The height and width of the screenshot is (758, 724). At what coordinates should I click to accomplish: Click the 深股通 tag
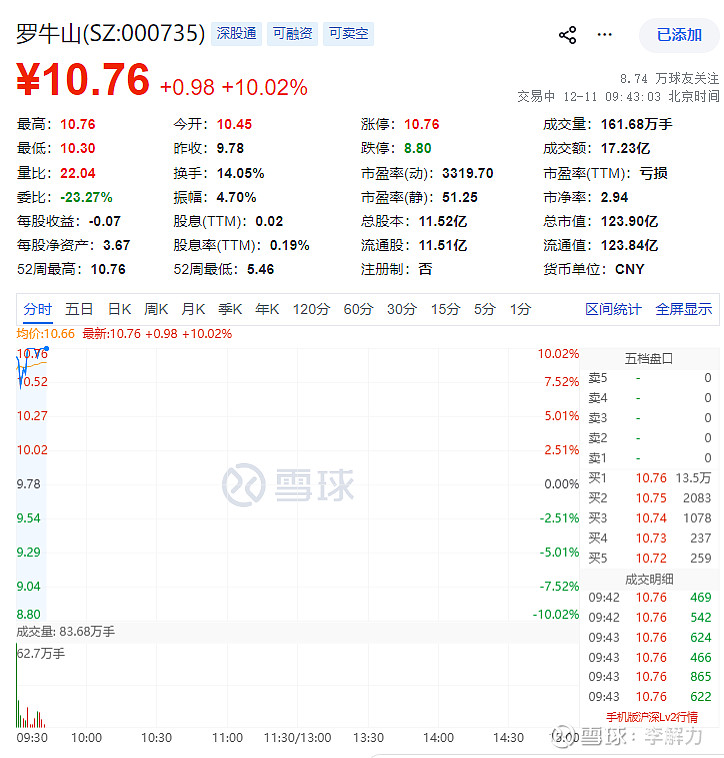(236, 33)
